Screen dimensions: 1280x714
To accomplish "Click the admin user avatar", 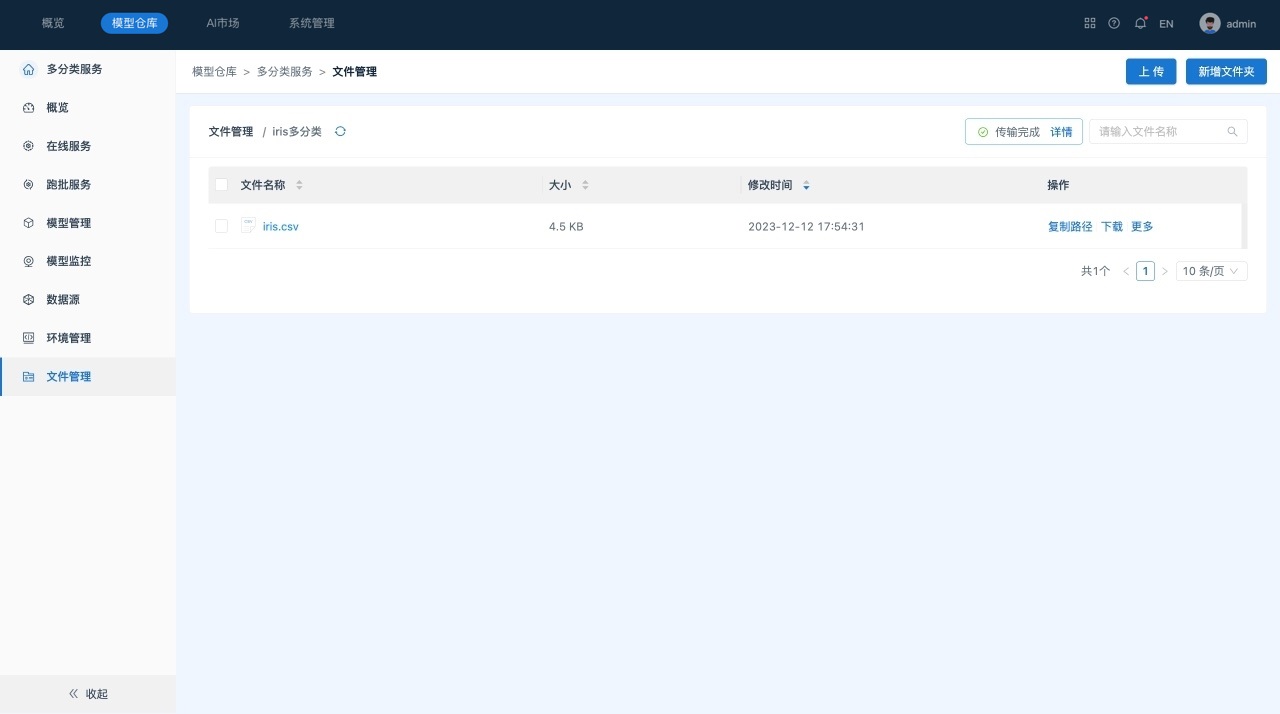I will (x=1210, y=23).
